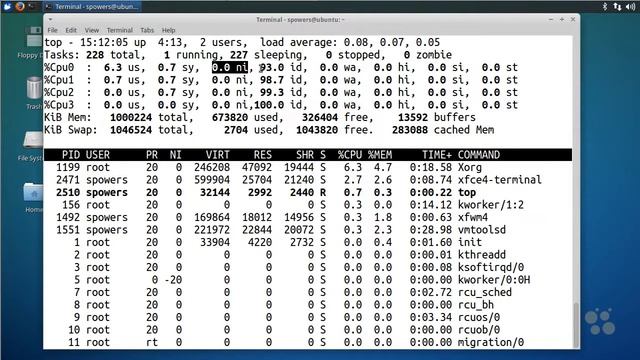The image size is (640, 360).
Task: Click the '%Cpu0' label
Action: coord(59,67)
